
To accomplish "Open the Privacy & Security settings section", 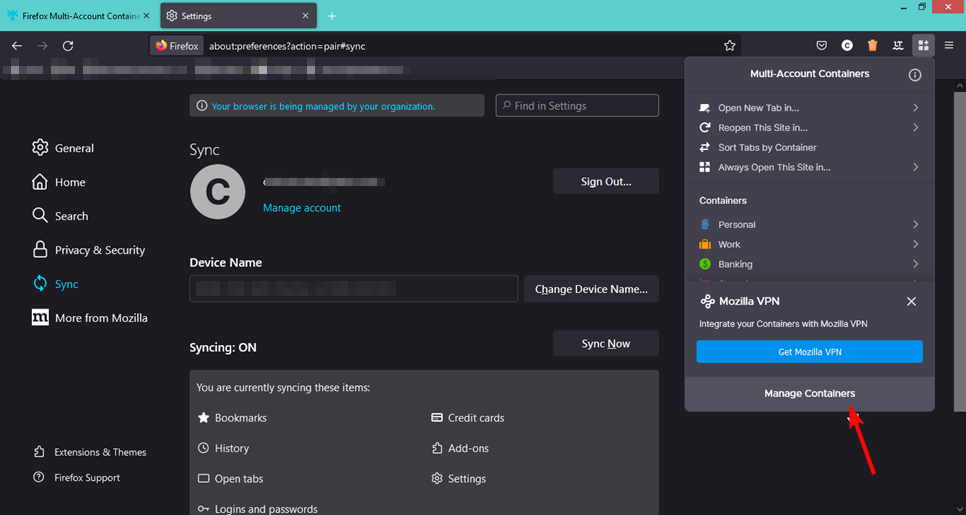I will coord(99,250).
